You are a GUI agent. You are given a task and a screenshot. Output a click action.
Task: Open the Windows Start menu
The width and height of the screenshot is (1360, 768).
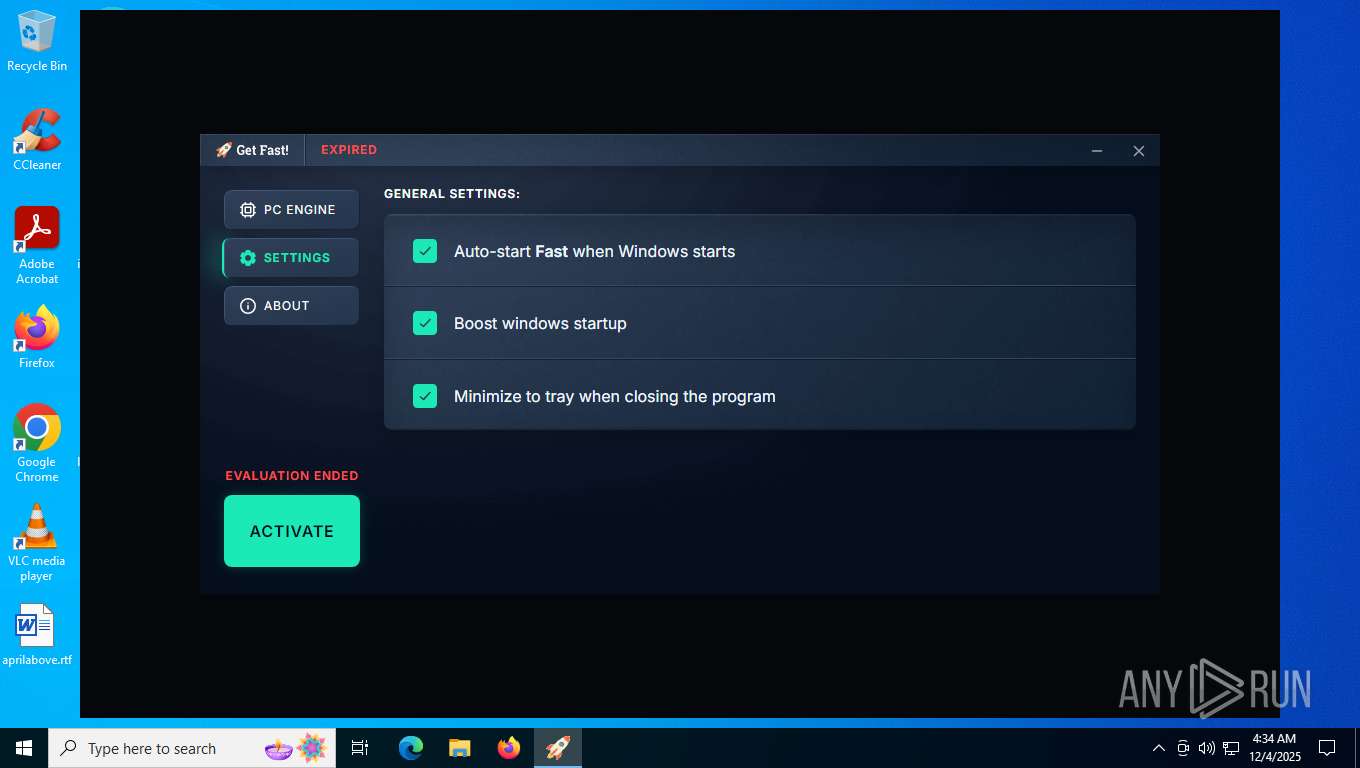(24, 748)
